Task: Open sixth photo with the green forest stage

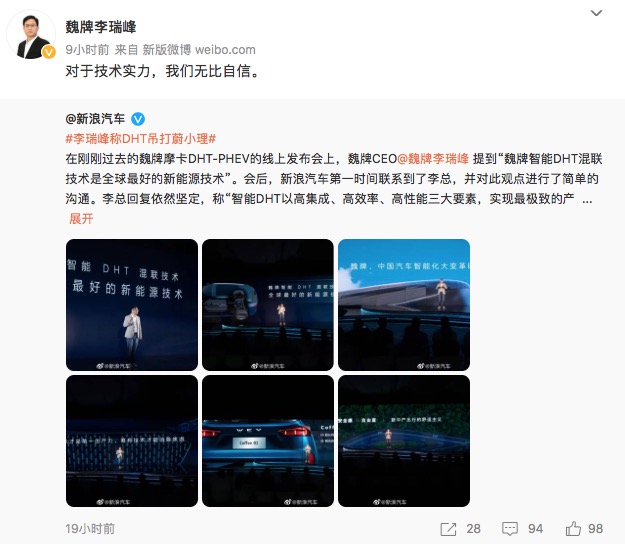Action: coord(404,441)
